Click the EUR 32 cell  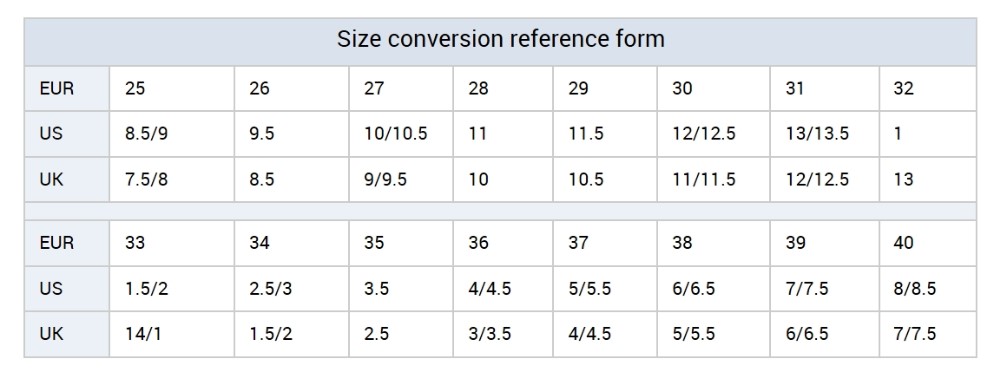pyautogui.click(x=927, y=89)
